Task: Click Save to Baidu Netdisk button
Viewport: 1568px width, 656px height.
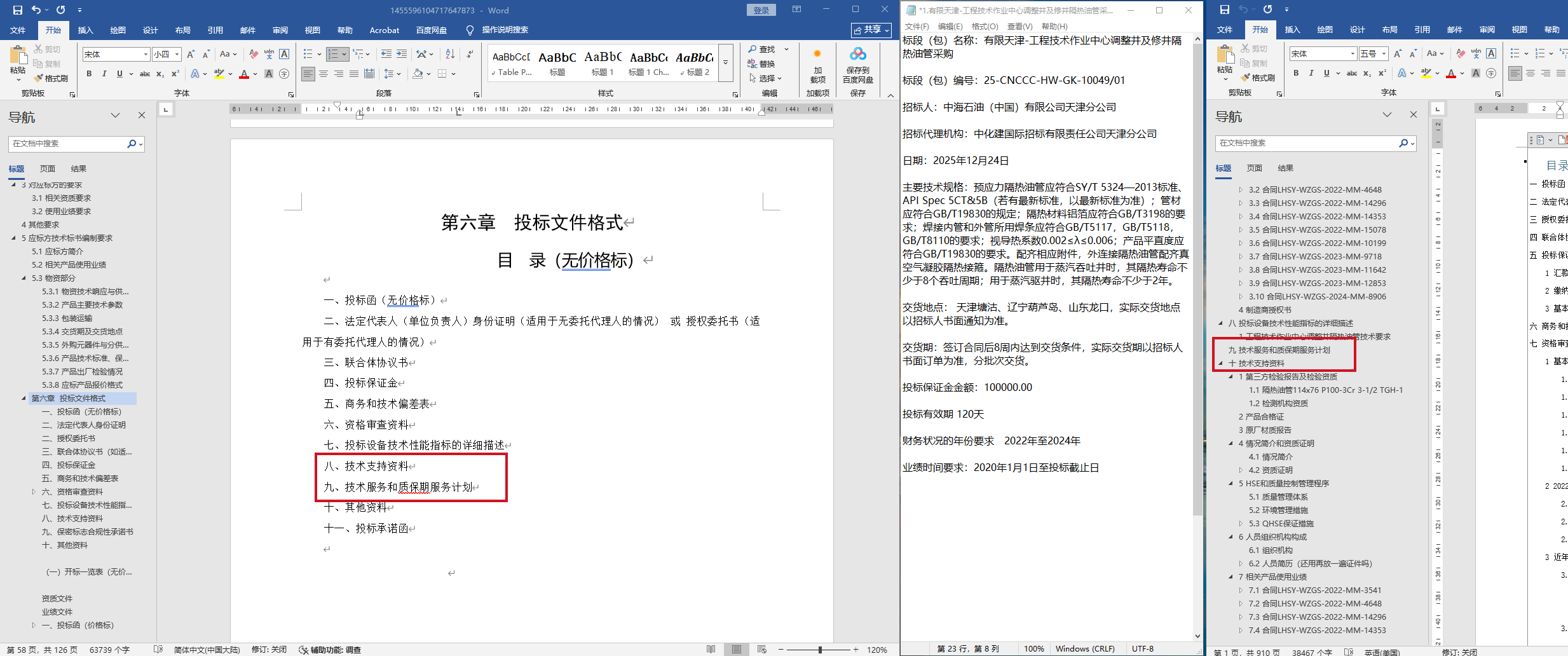Action: click(x=858, y=66)
